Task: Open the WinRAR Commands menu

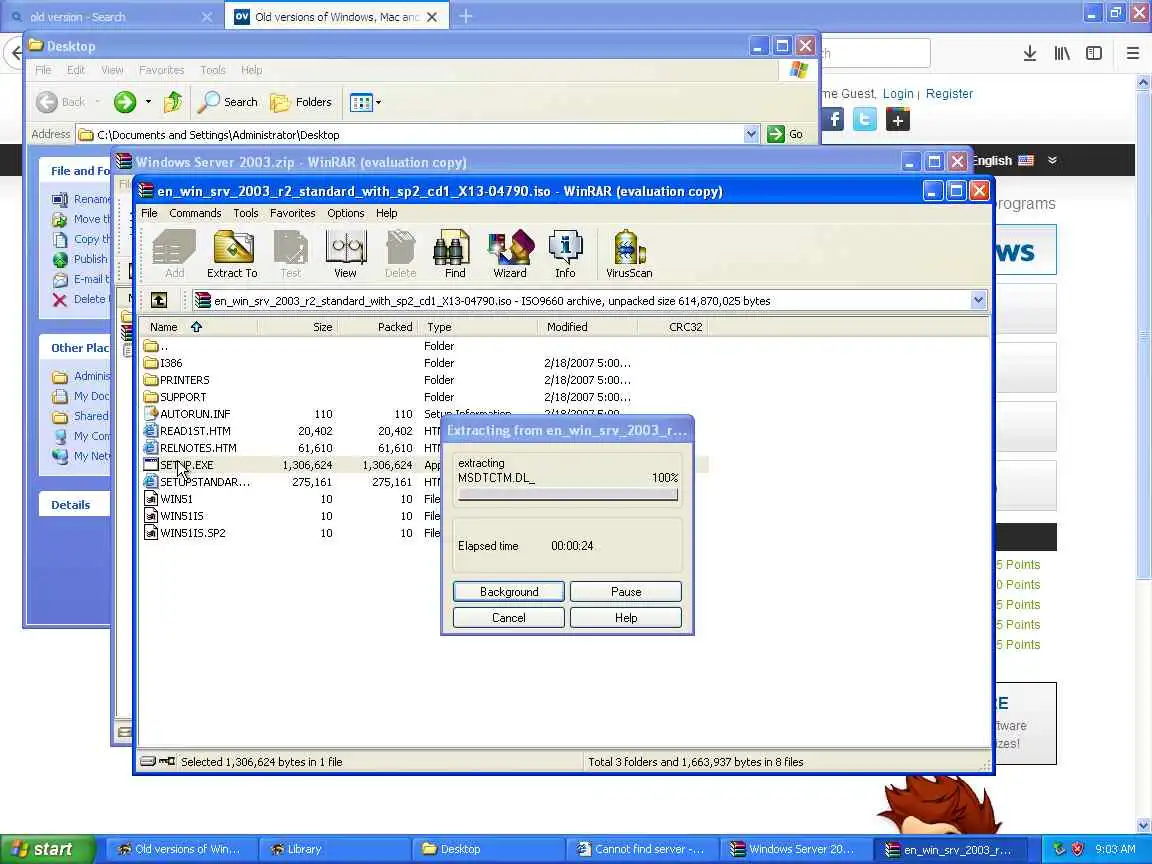Action: click(195, 213)
